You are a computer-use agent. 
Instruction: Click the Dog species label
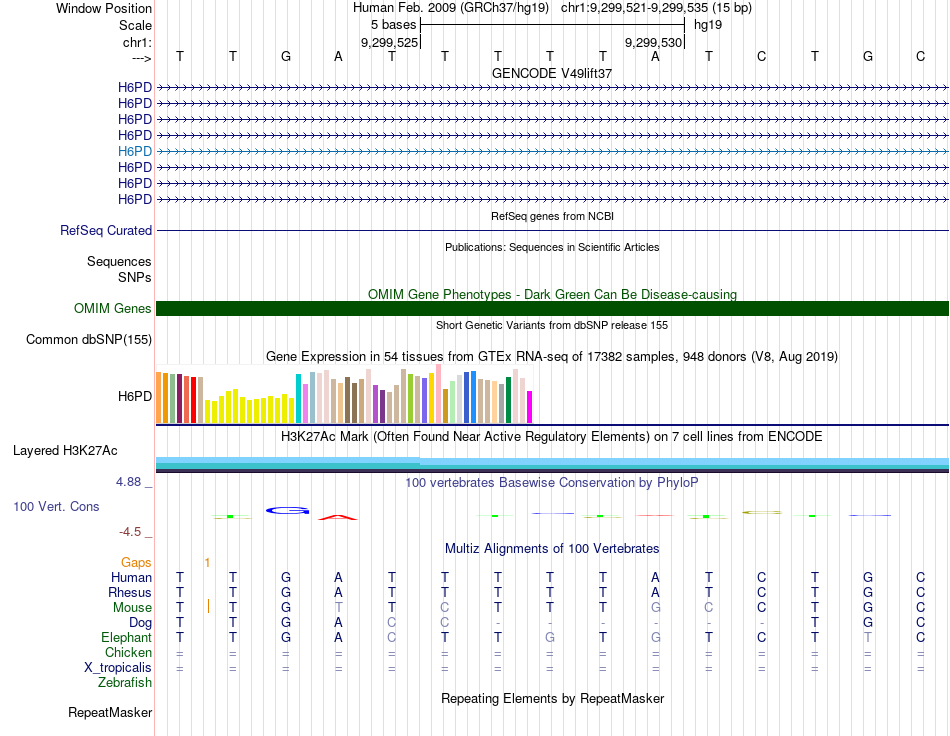pos(140,623)
